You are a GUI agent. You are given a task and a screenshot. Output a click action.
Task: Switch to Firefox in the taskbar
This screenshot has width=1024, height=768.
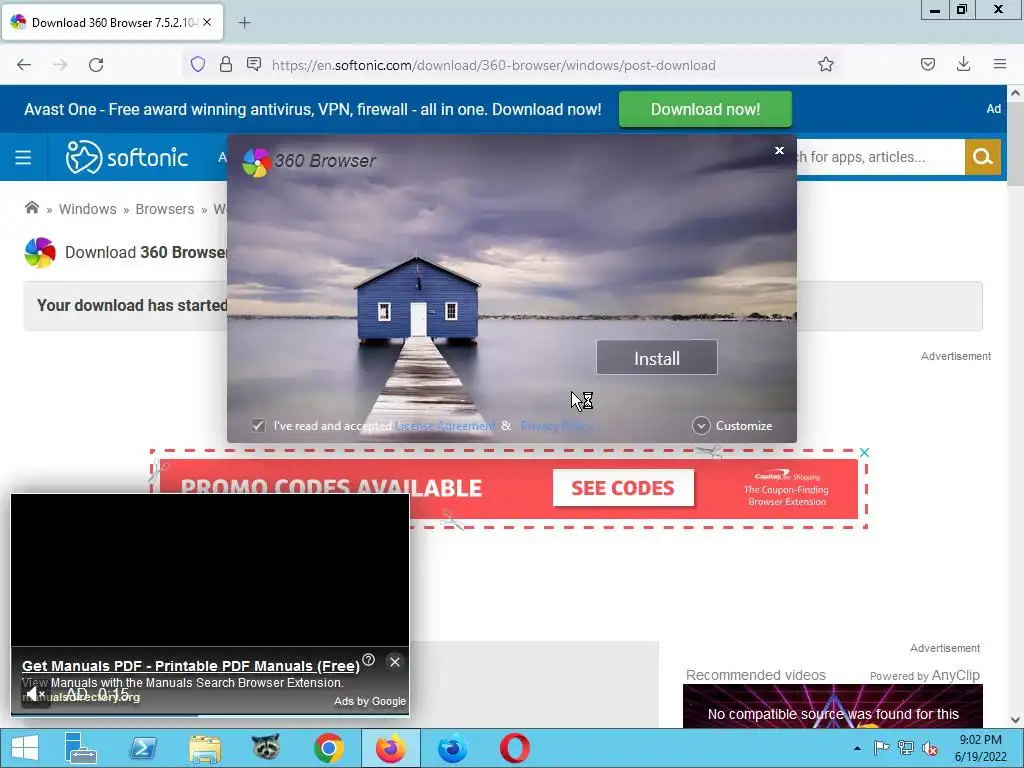(391, 748)
